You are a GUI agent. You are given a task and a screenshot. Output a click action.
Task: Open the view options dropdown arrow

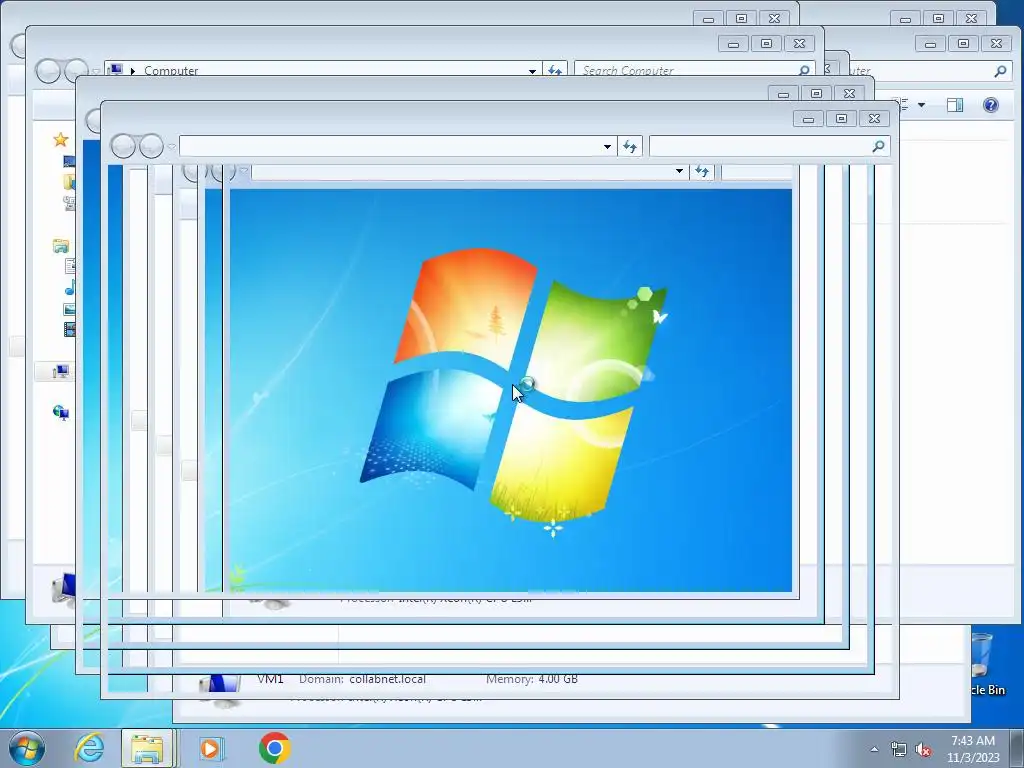921,104
